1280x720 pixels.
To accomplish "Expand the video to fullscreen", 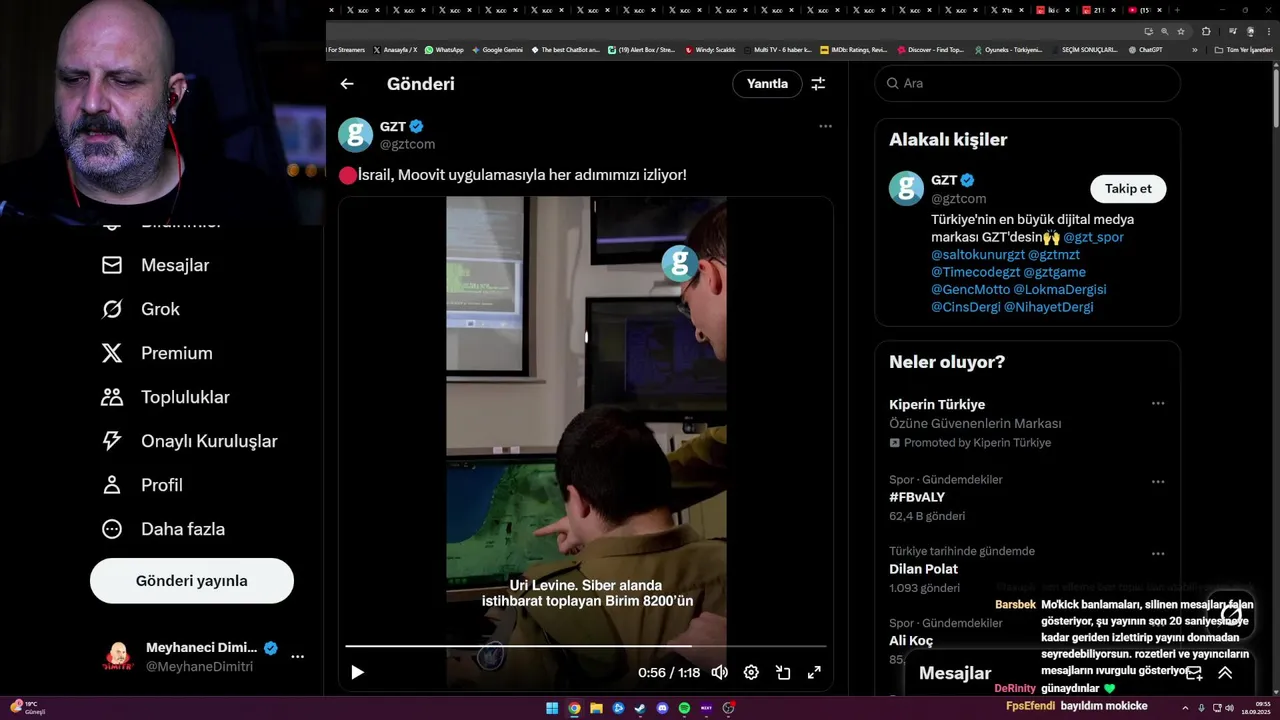I will tap(814, 672).
